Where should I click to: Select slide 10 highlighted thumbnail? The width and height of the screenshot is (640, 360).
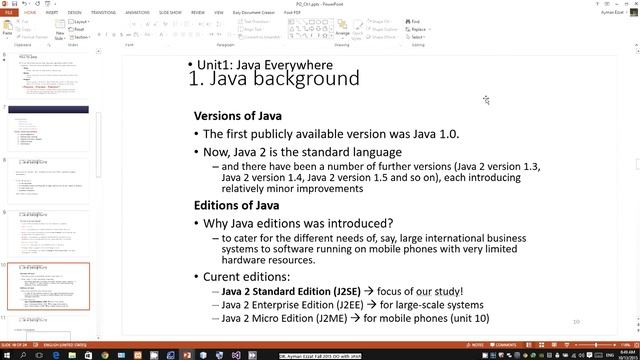48,286
